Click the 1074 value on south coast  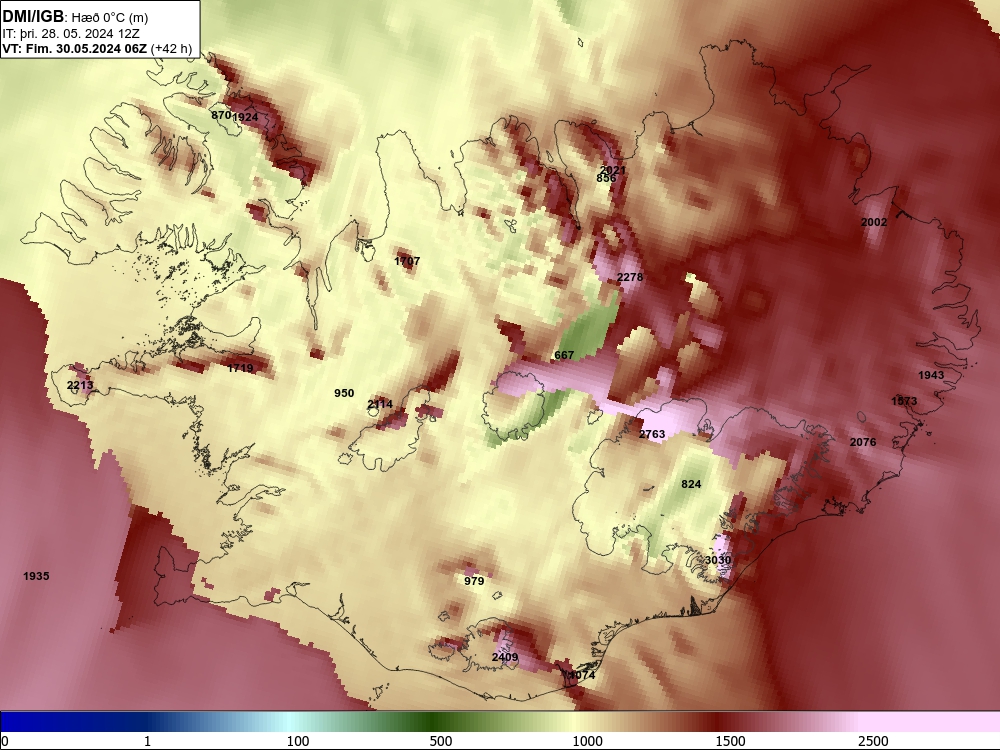[582, 675]
